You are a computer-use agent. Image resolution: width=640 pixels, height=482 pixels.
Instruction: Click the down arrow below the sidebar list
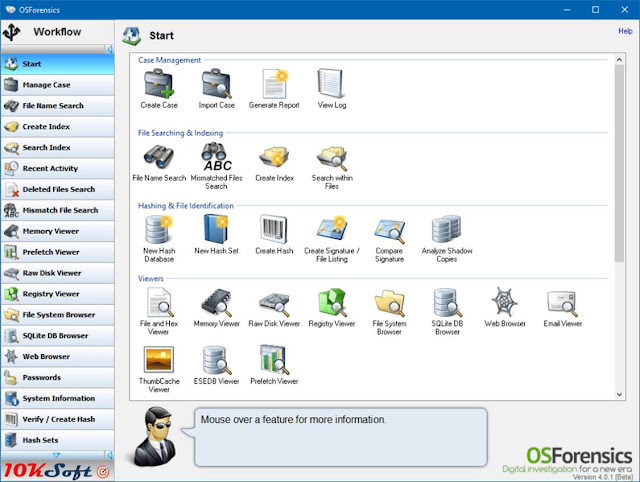click(x=56, y=455)
